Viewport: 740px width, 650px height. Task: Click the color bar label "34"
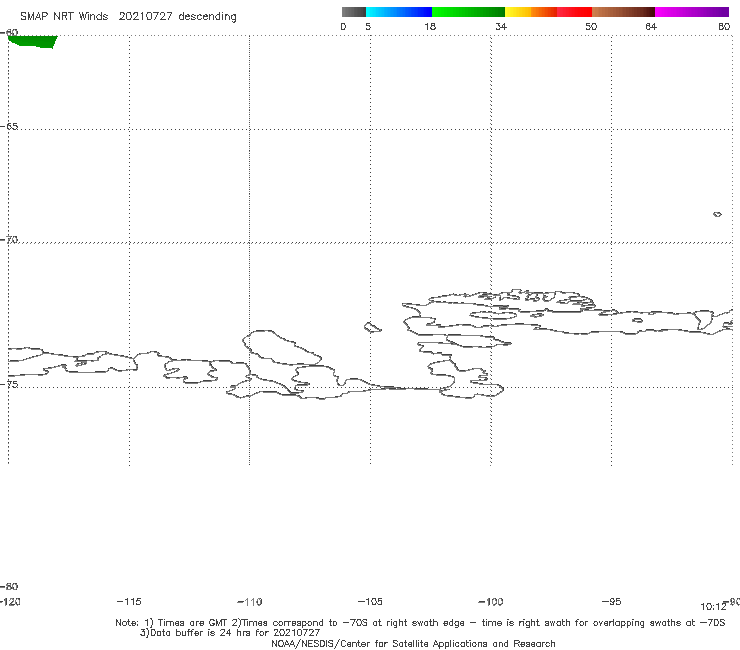[501, 26]
